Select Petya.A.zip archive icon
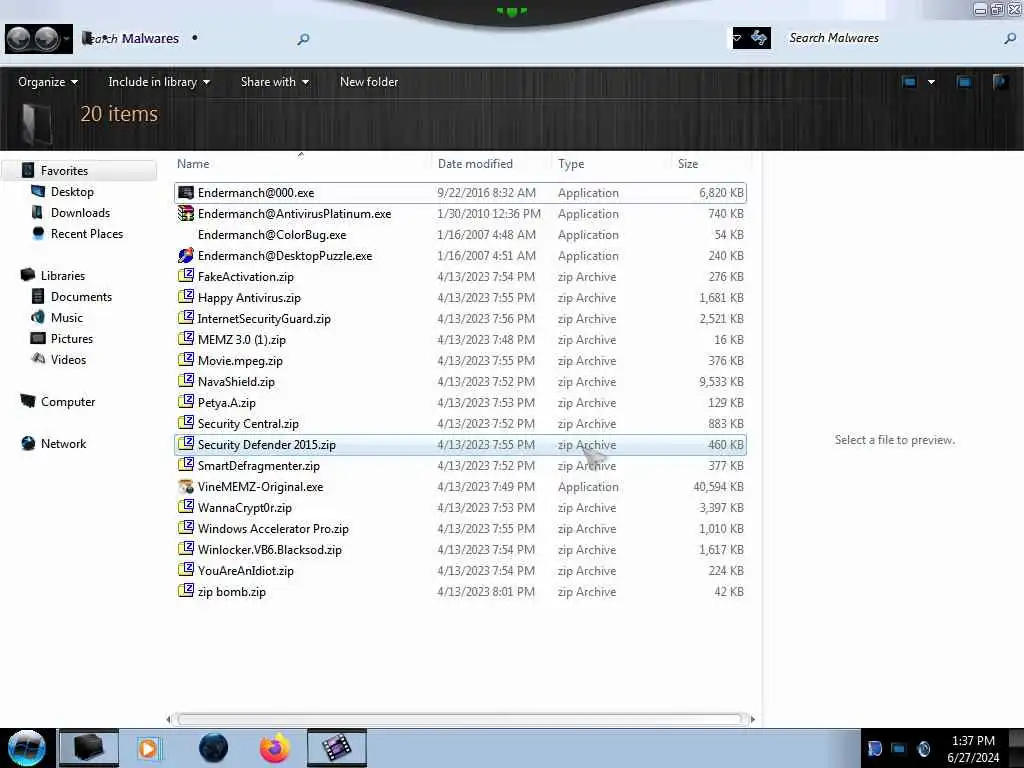Screen dimensions: 1024x768 coord(186,402)
